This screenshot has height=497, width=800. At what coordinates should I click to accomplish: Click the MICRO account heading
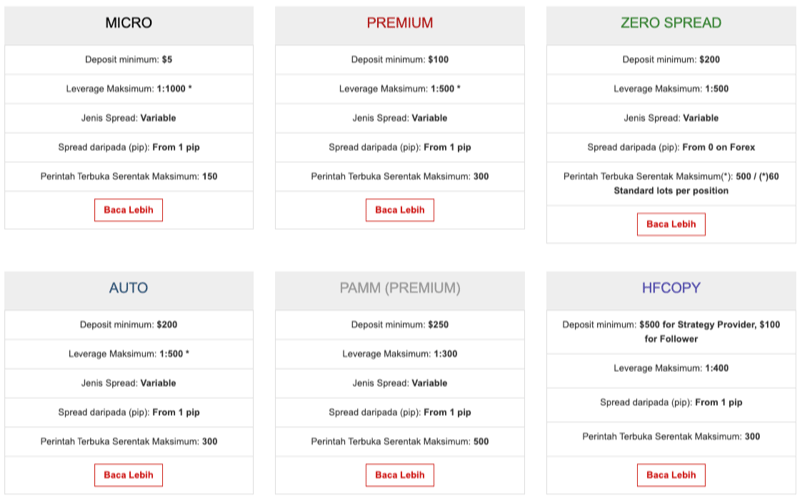click(128, 23)
